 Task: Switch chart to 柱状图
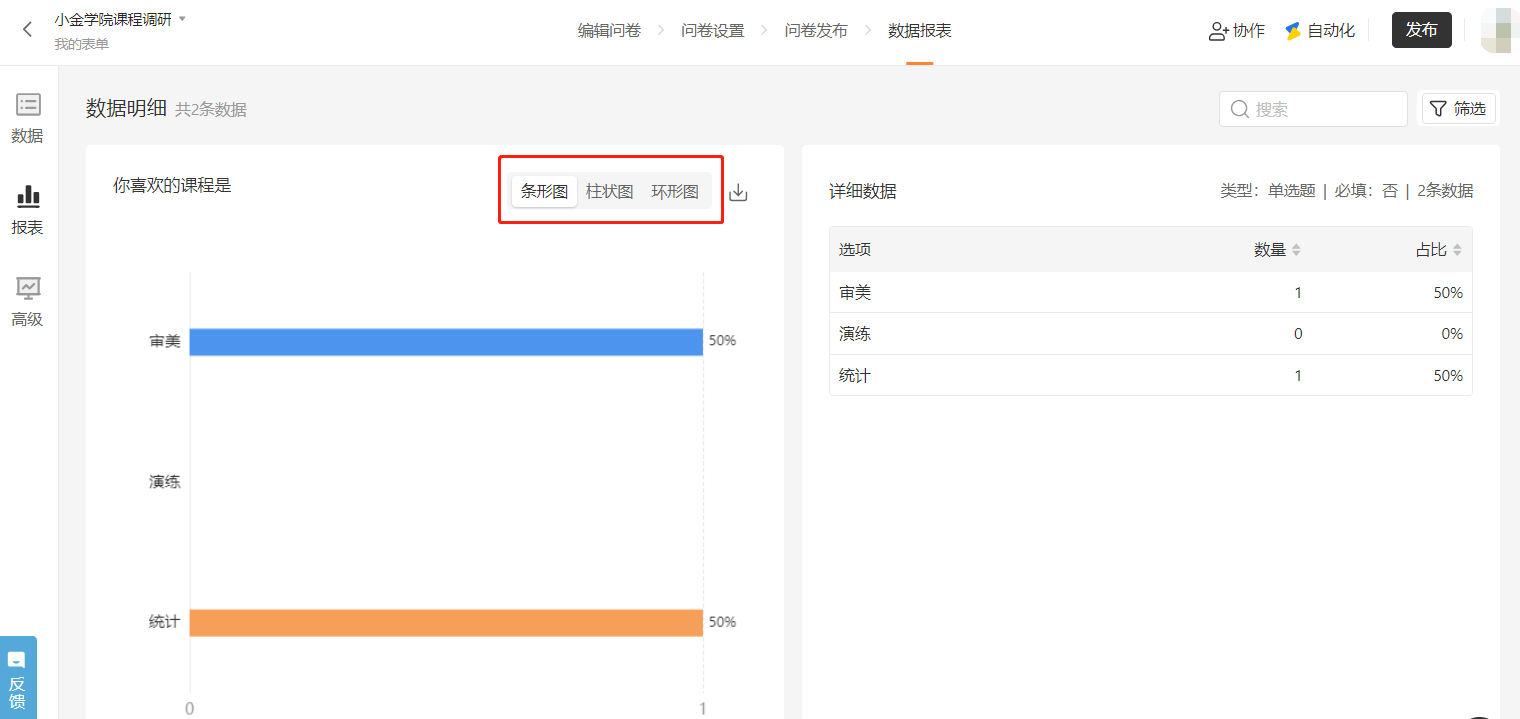tap(610, 192)
